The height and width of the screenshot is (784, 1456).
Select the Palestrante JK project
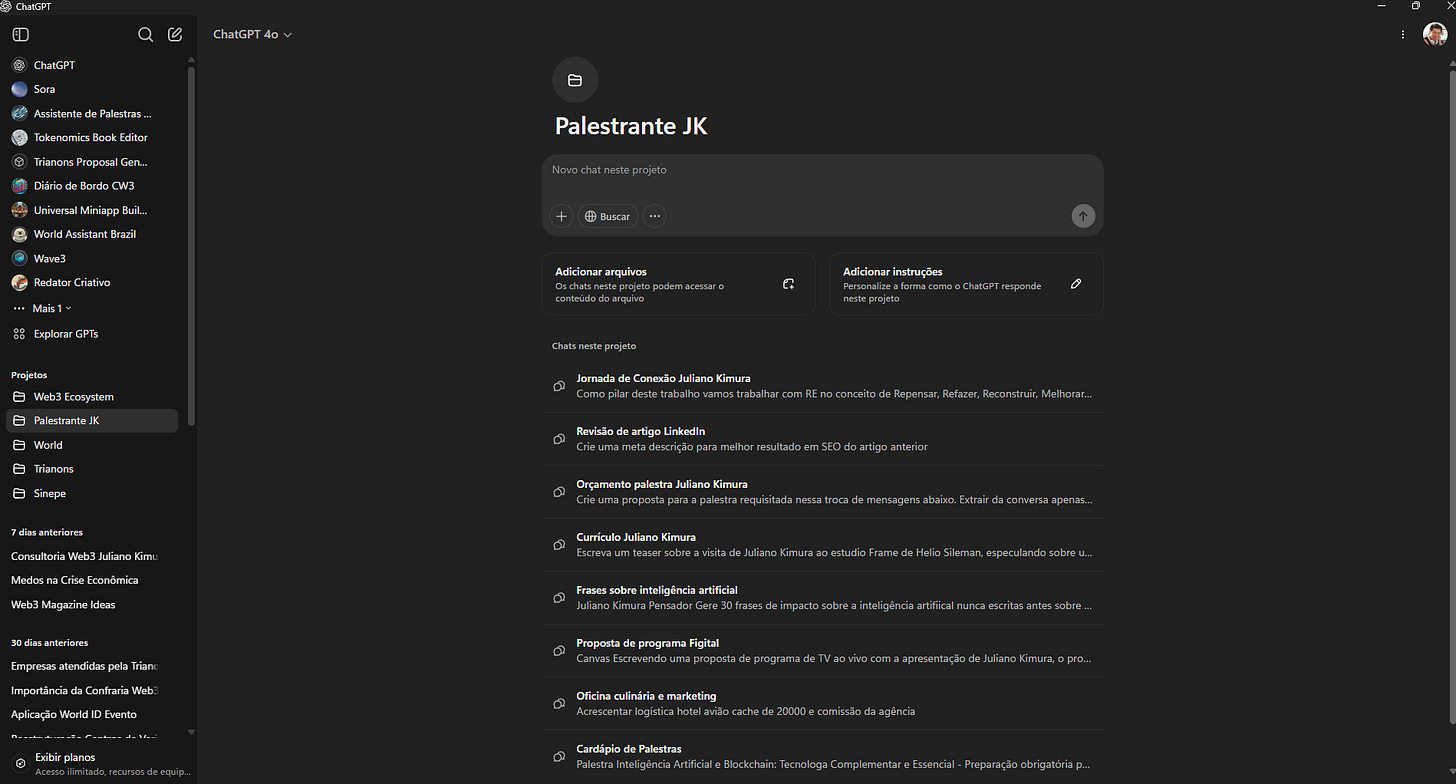(93, 421)
